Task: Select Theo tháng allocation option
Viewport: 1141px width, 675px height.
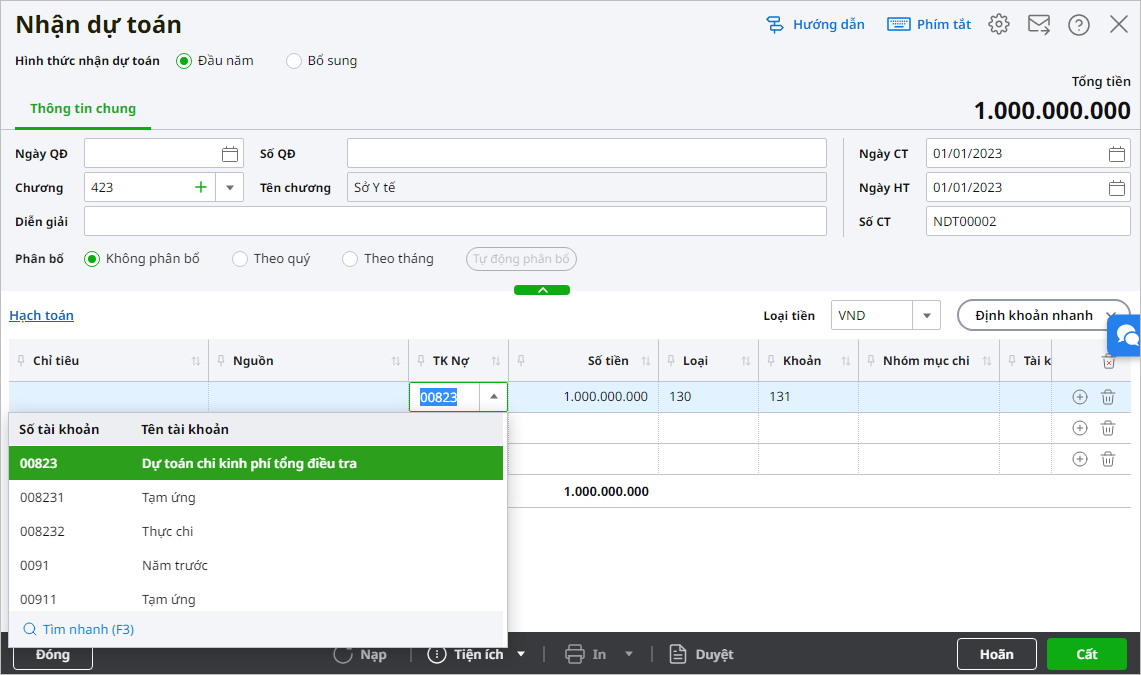Action: point(350,259)
